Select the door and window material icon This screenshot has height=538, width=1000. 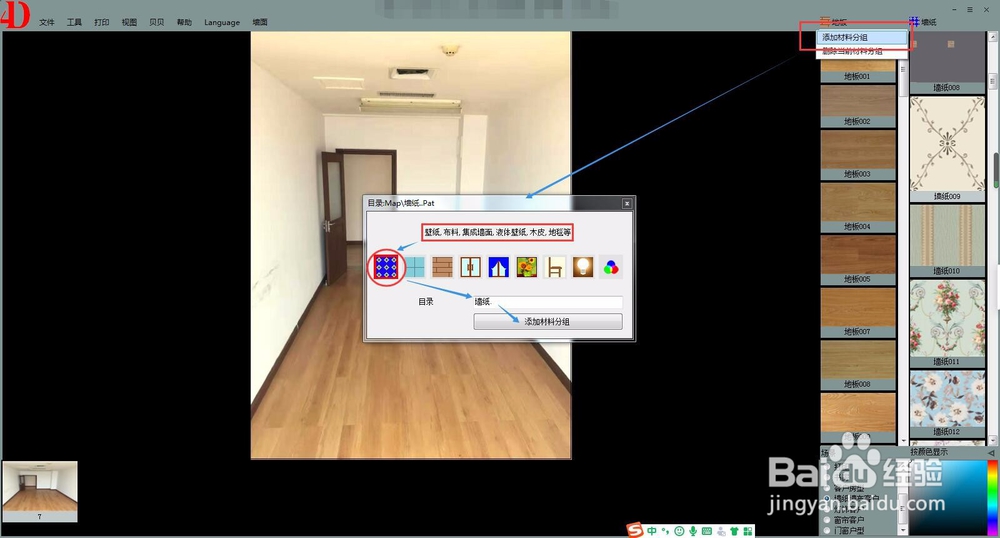pyautogui.click(x=471, y=267)
